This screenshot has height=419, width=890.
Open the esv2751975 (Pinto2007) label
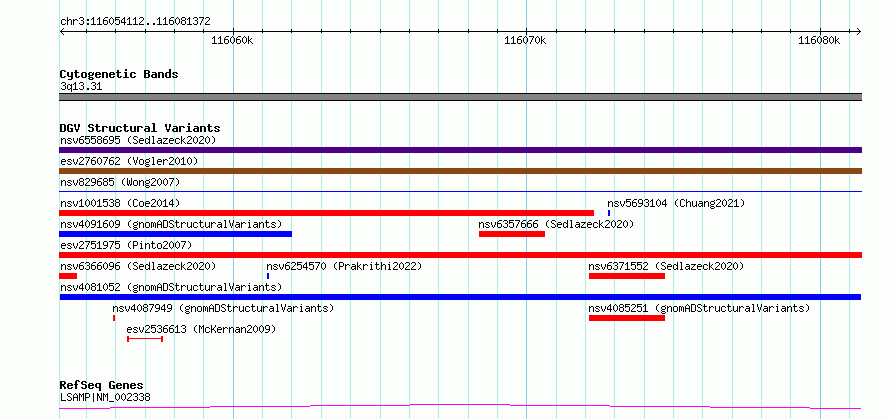coord(126,245)
